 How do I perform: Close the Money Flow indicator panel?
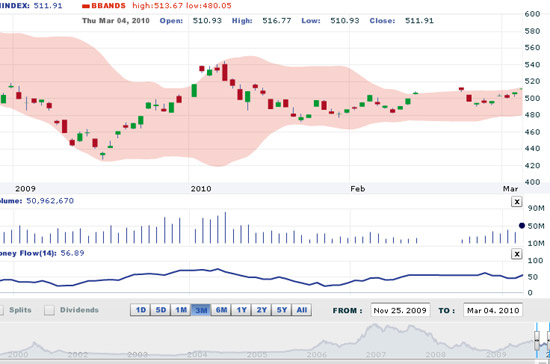click(516, 254)
